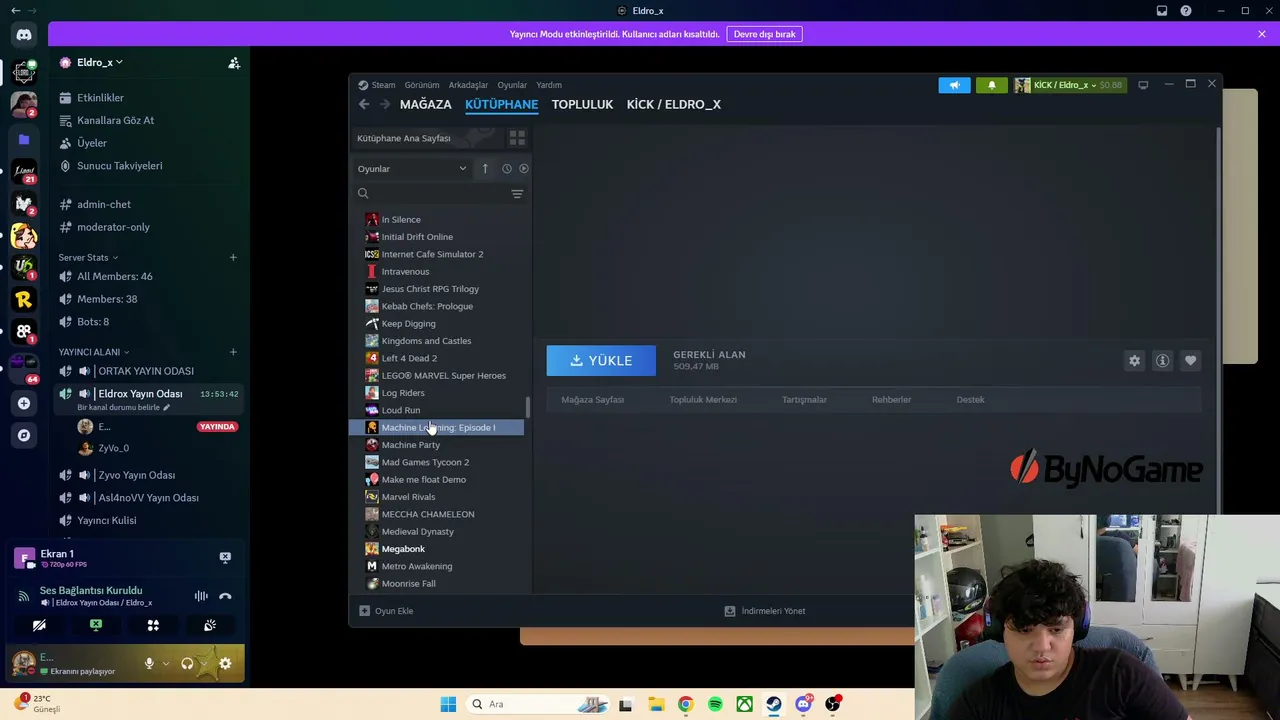Go back in Steam navigation
Viewport: 1280px width, 720px height.
(364, 104)
